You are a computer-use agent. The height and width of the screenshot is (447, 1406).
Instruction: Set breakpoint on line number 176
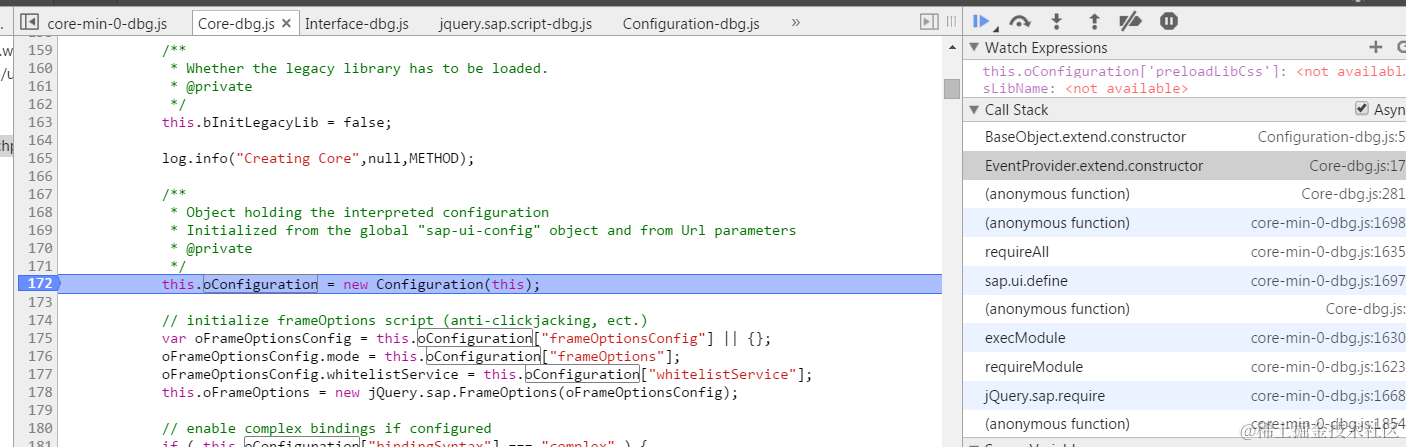tap(39, 356)
